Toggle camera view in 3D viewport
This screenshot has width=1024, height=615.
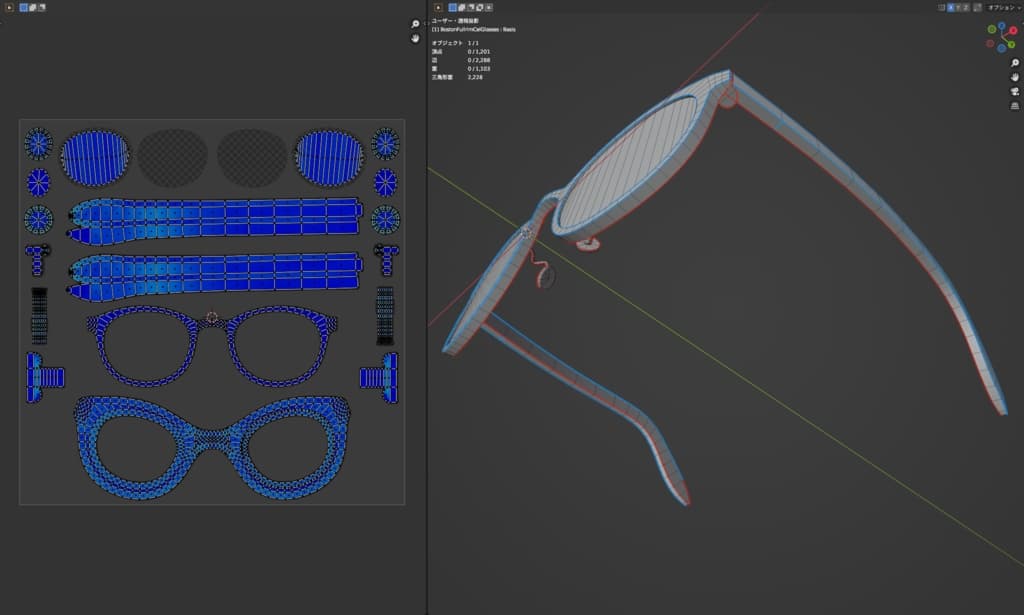click(1014, 91)
